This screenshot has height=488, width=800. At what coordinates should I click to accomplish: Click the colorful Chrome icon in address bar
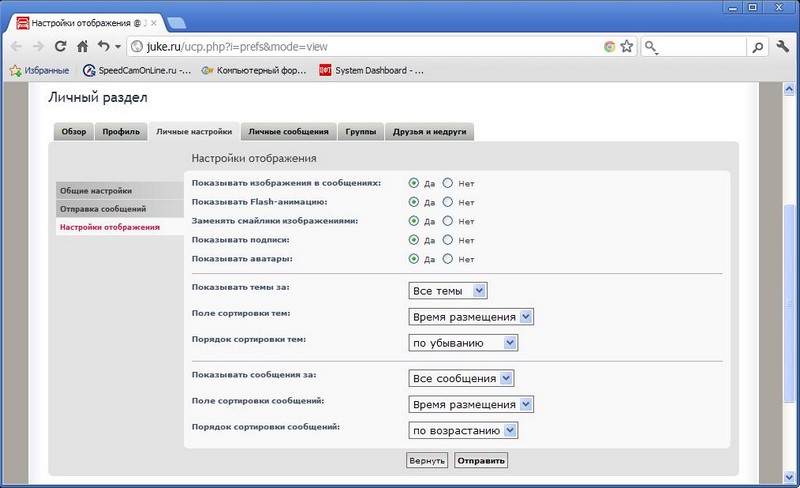click(x=609, y=46)
